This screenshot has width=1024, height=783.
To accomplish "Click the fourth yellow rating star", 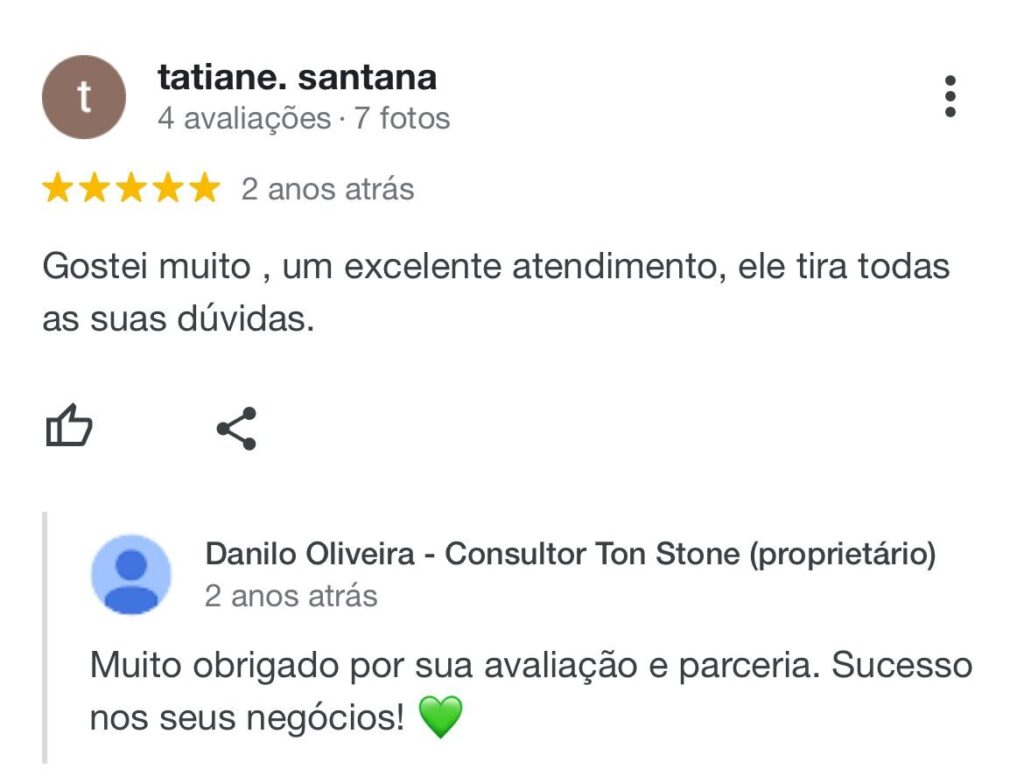I will pyautogui.click(x=168, y=188).
